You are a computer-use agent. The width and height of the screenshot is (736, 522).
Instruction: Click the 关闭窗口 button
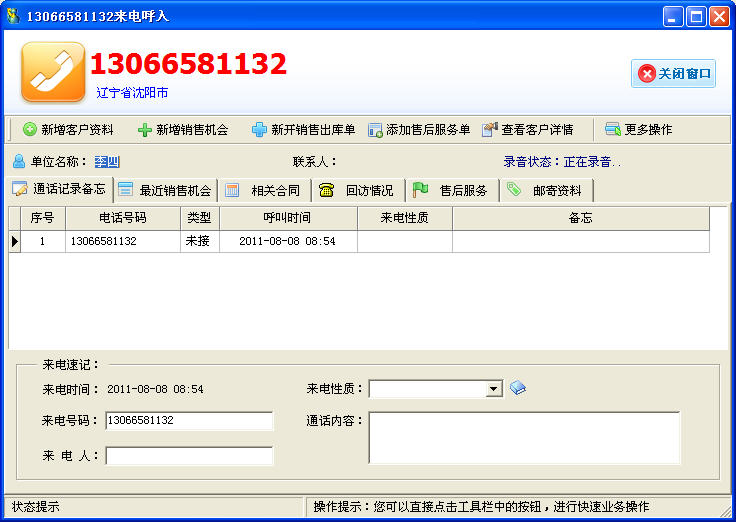674,73
